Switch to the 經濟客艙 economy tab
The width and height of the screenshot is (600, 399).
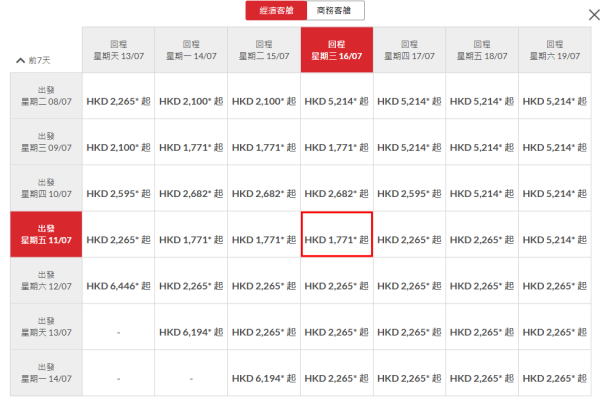coord(276,10)
